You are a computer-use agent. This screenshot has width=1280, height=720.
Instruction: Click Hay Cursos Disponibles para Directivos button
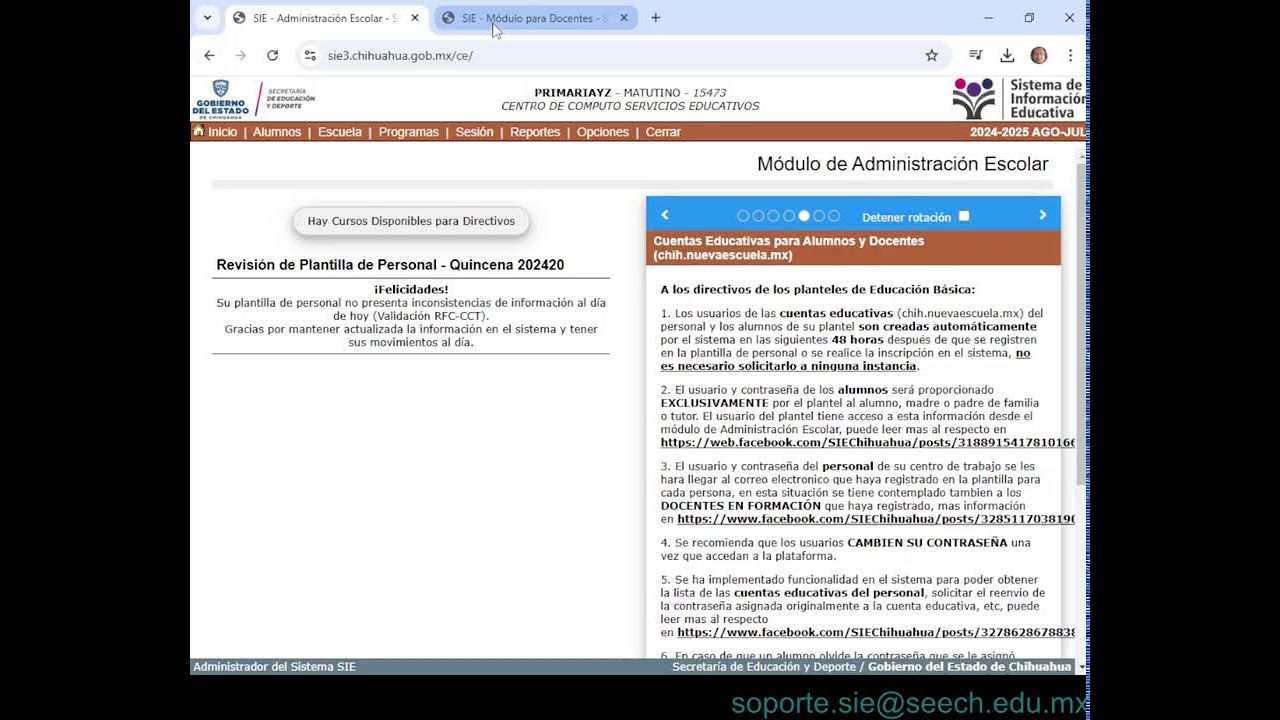click(411, 221)
